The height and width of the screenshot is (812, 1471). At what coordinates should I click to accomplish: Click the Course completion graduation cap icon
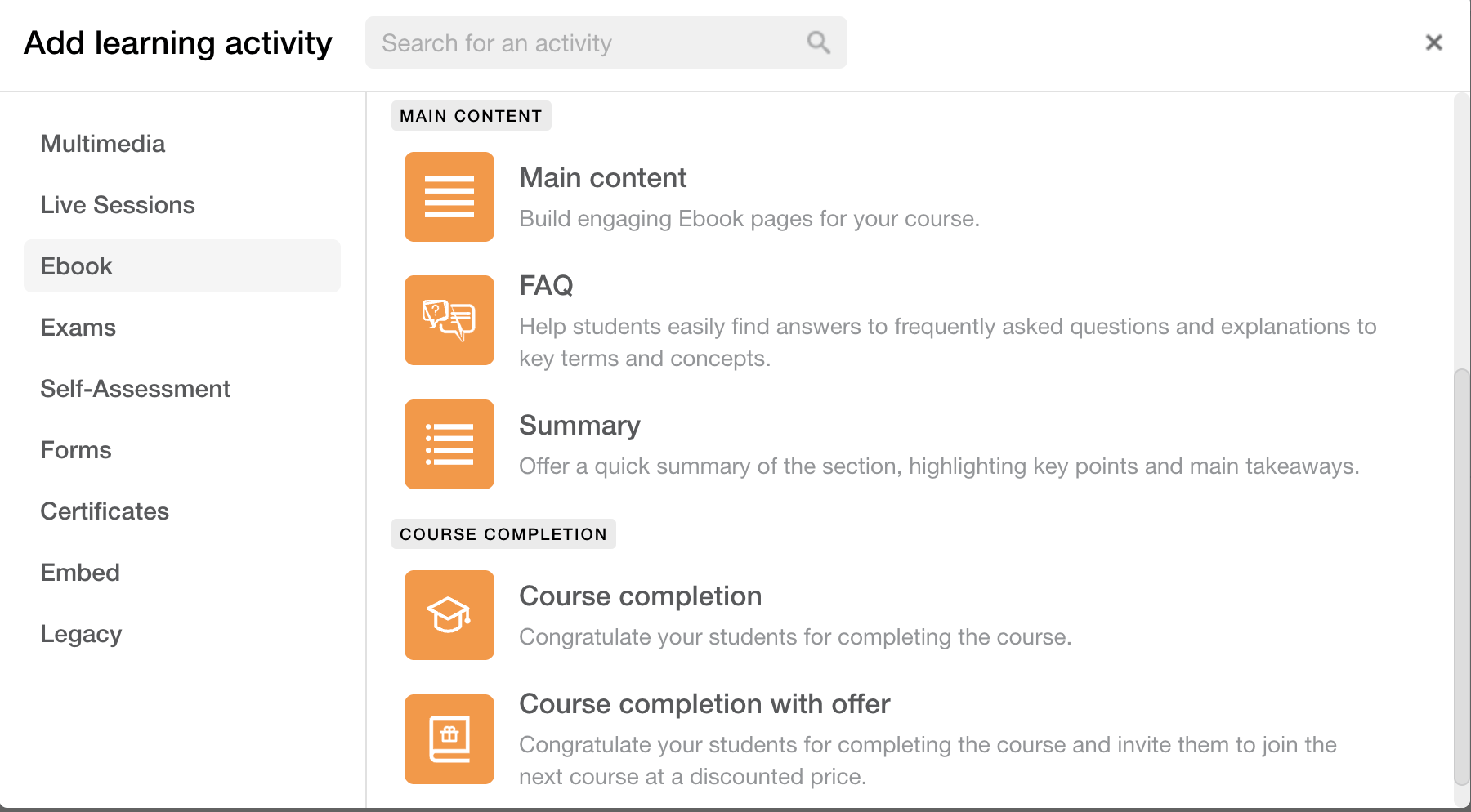pyautogui.click(x=449, y=615)
